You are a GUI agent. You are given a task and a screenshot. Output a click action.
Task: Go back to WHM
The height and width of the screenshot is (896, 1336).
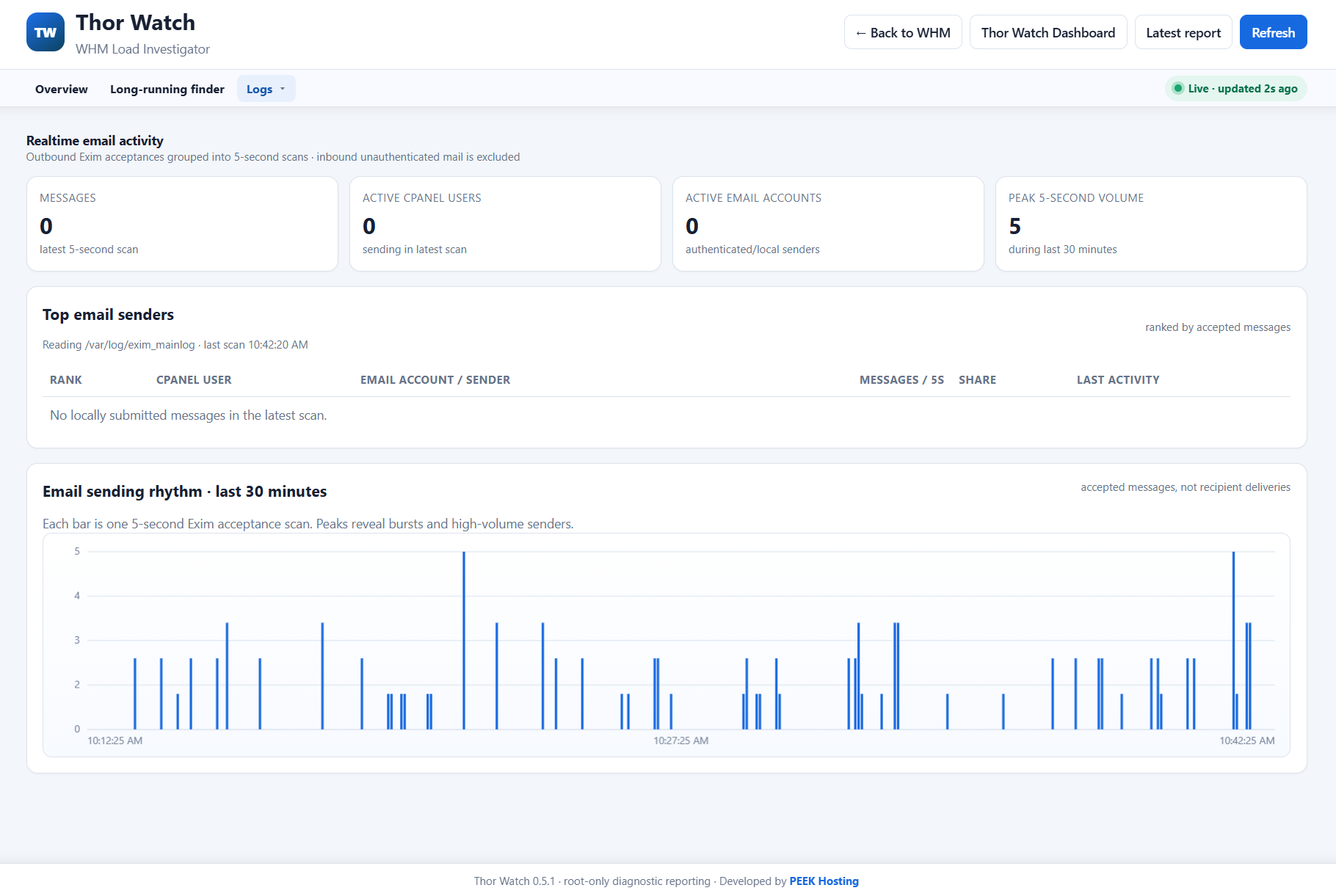(x=903, y=32)
